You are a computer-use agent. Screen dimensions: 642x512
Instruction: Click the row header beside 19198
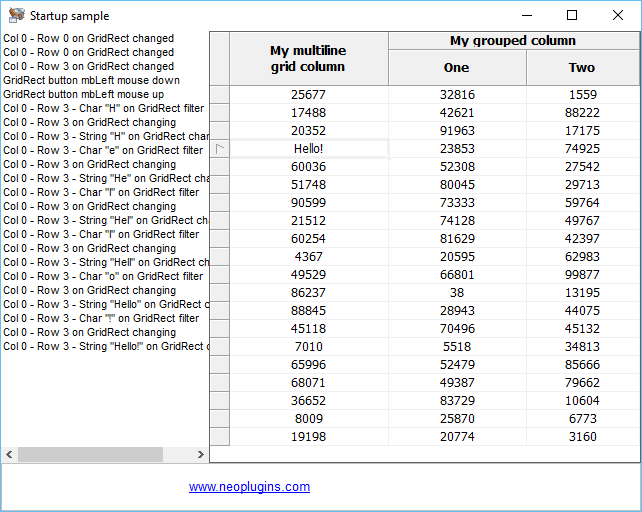(220, 437)
